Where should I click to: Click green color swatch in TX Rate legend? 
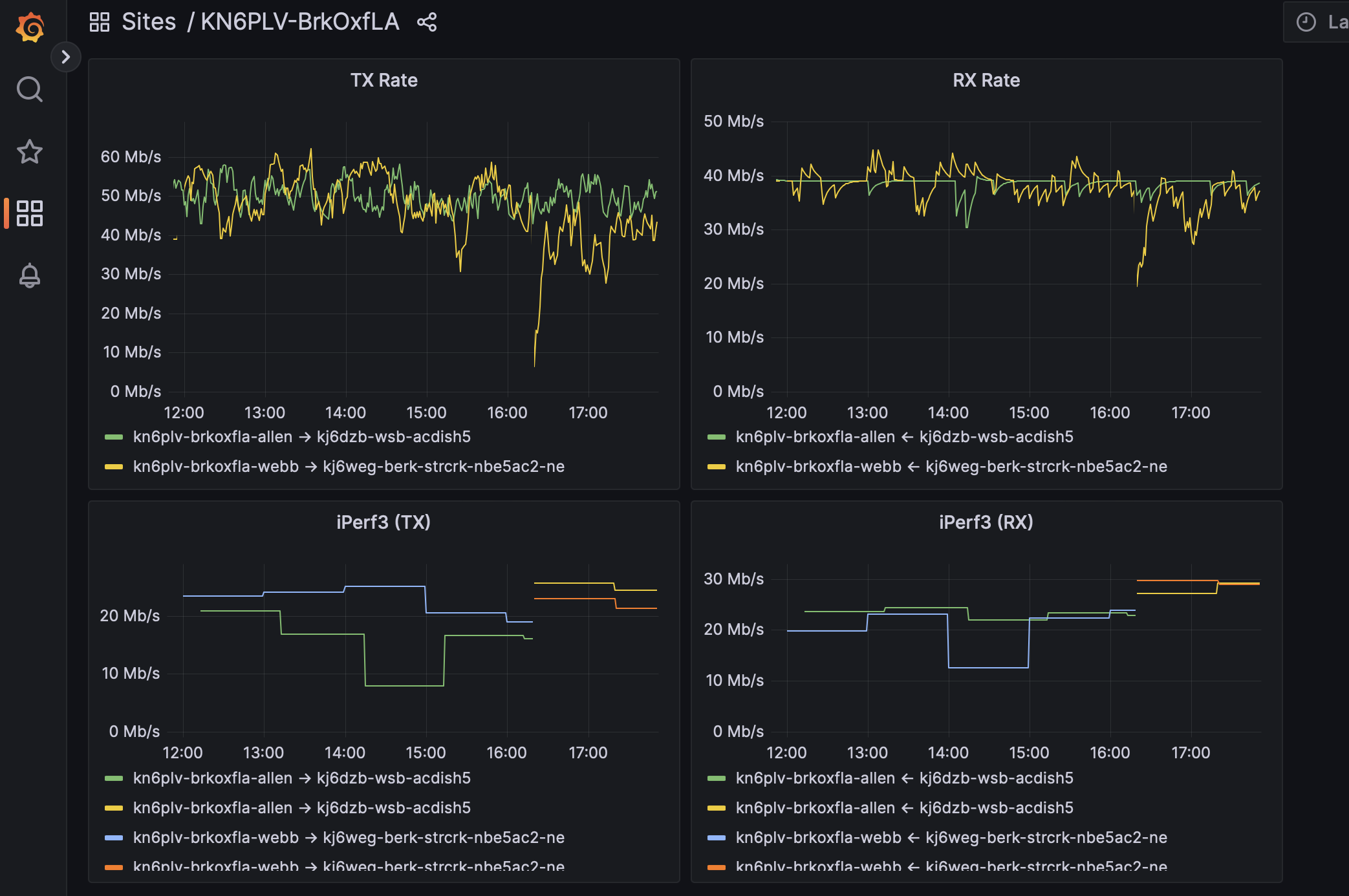click(114, 437)
